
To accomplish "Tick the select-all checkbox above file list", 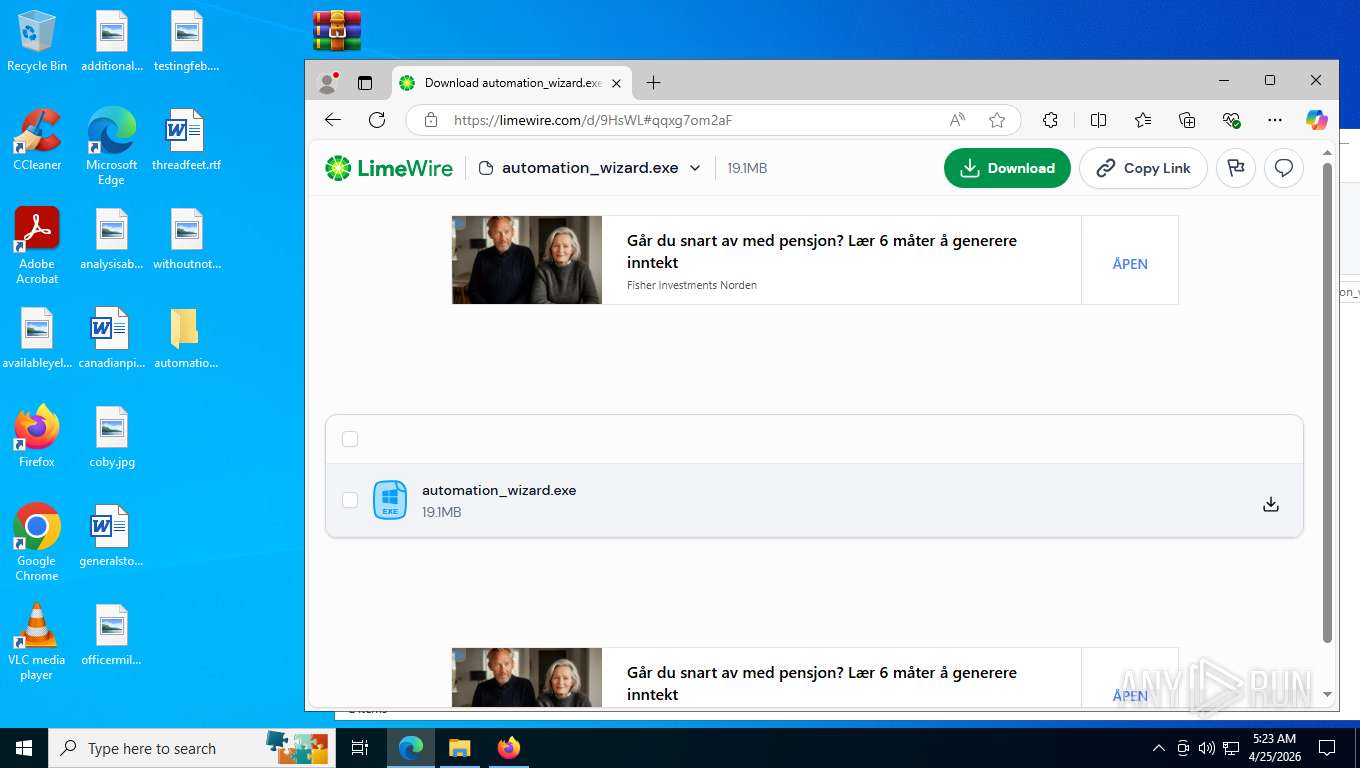I will [350, 439].
